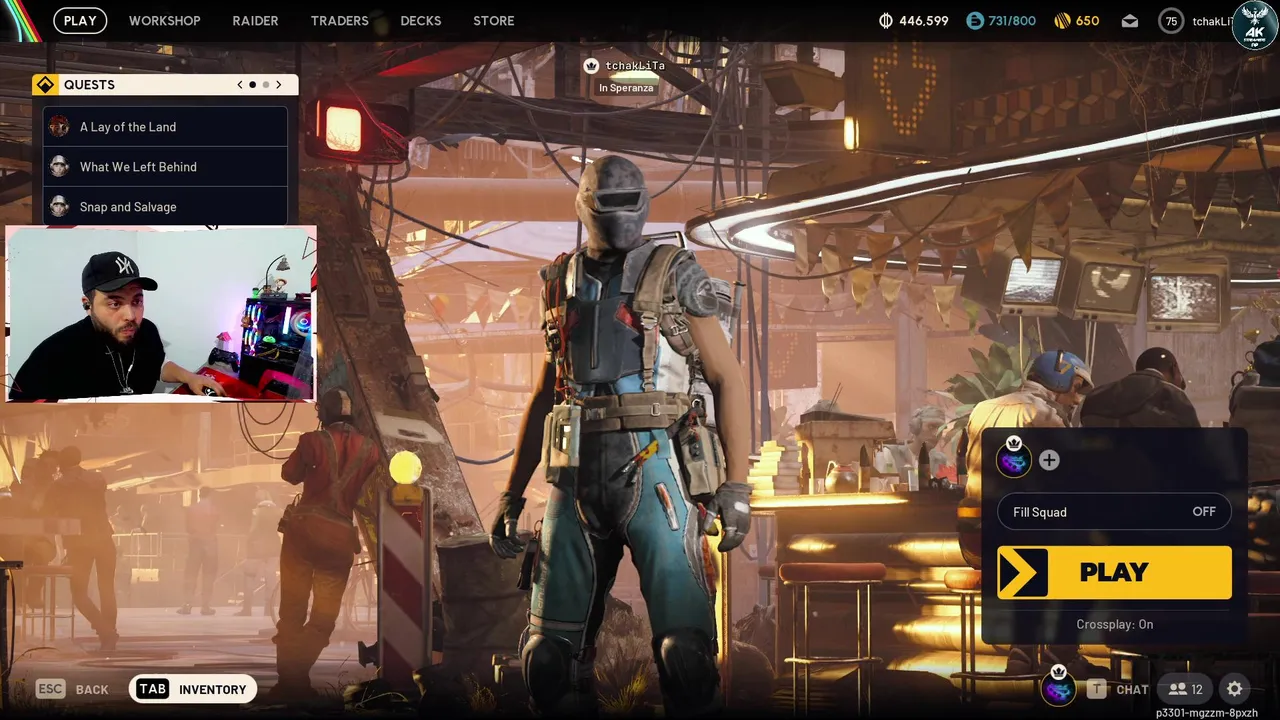The height and width of the screenshot is (720, 1280).
Task: Open the RAIDER tab
Action: [255, 20]
